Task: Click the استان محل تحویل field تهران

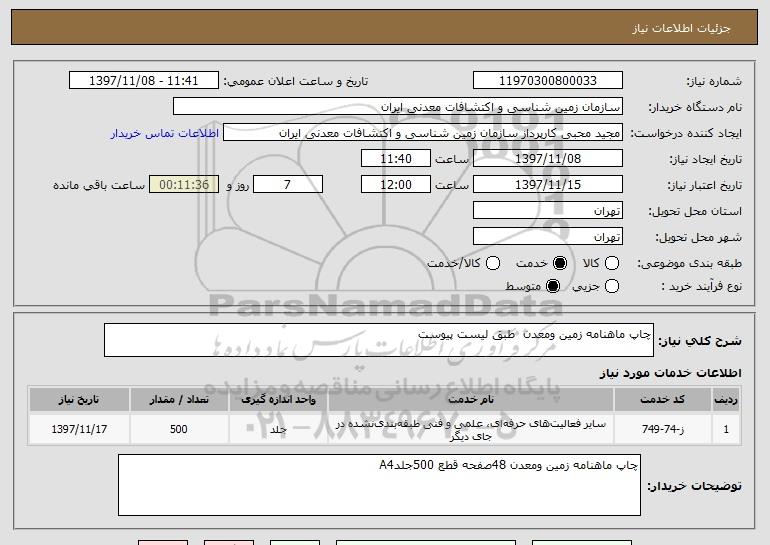Action: click(548, 211)
